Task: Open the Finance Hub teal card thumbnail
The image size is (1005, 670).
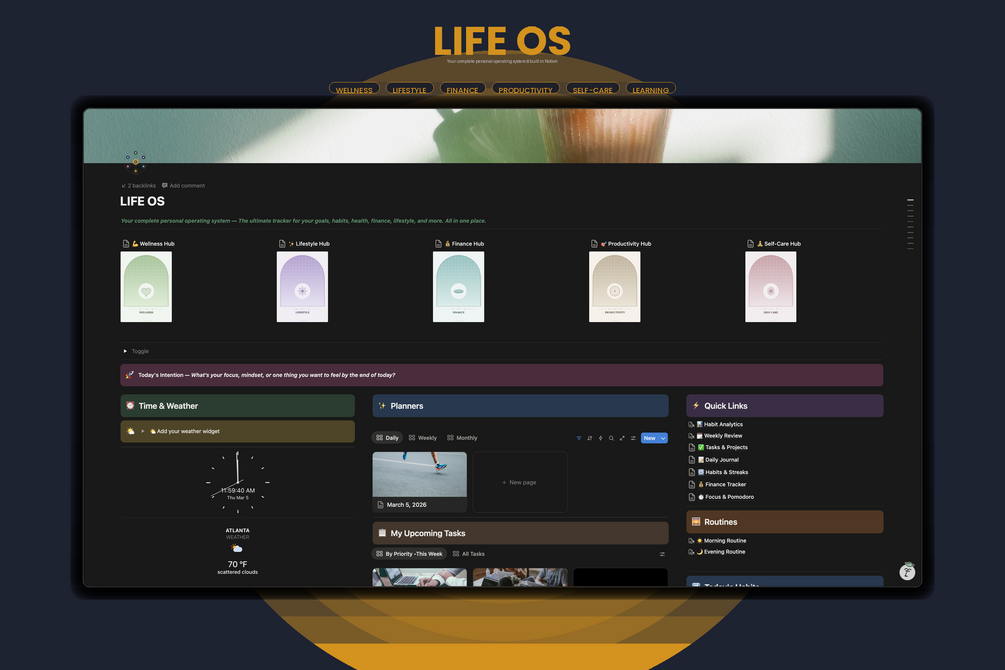Action: (x=458, y=287)
